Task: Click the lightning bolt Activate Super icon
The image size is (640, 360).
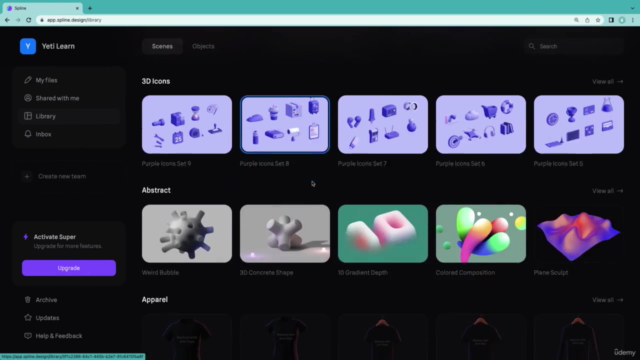Action: pos(26,237)
